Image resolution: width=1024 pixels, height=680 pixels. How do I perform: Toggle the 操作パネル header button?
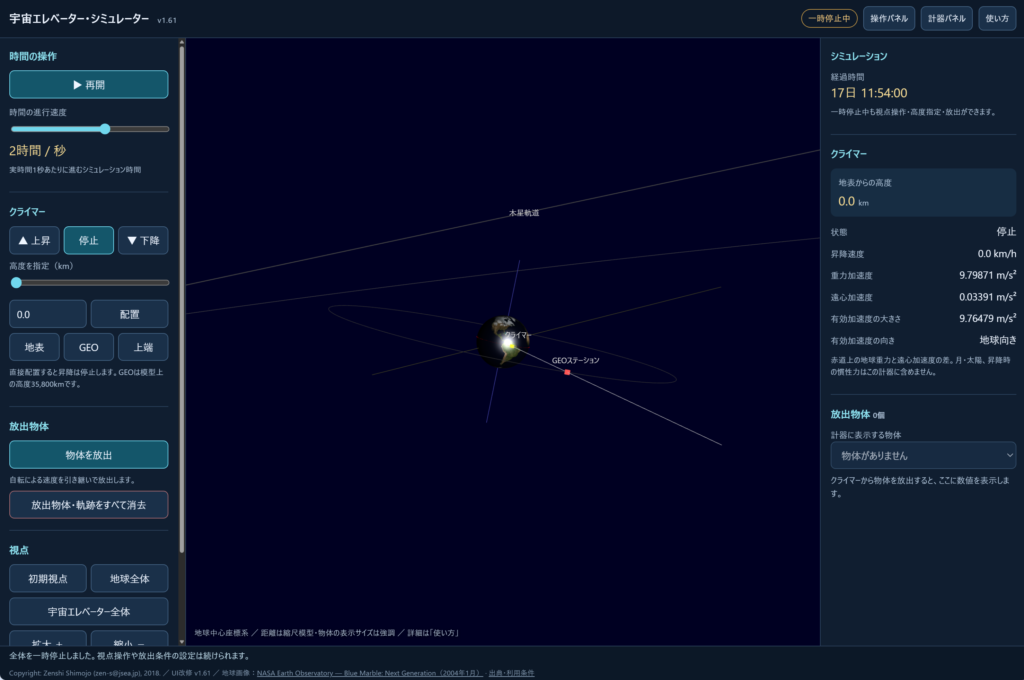click(889, 18)
